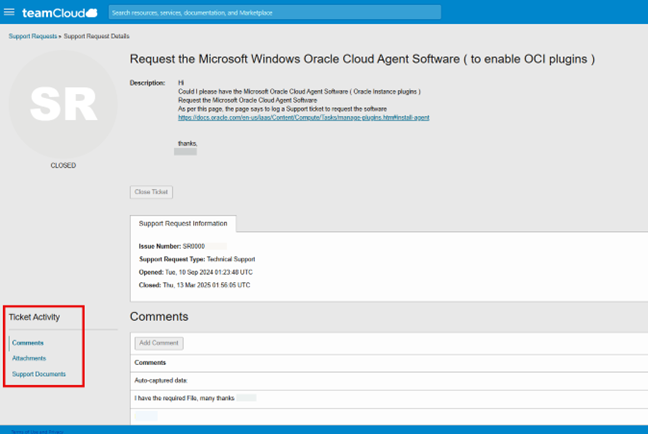
Task: Click the Closed date Thu, 13 Mar 2025
Action: pyautogui.click(x=207, y=285)
